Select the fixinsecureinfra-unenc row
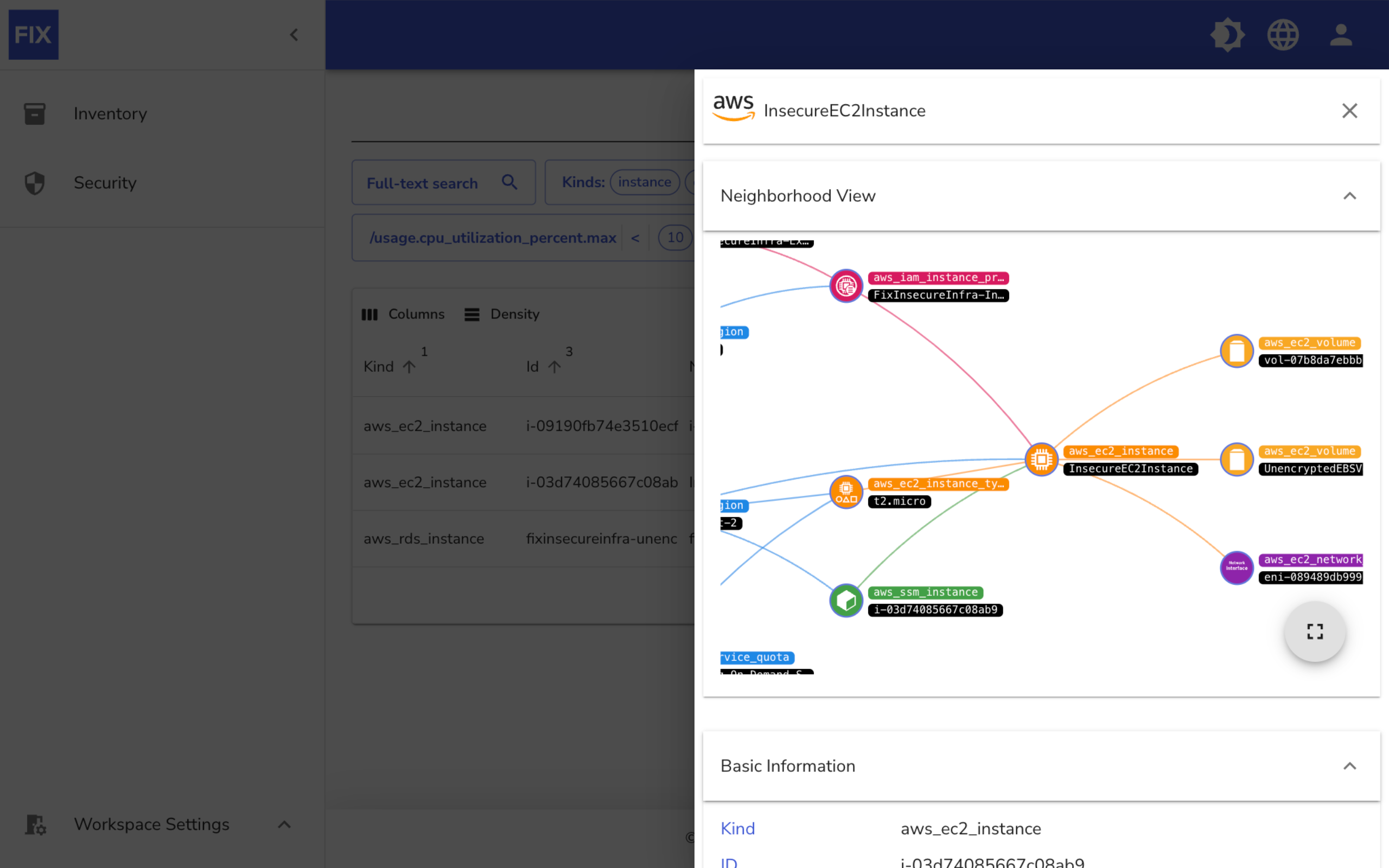Screen dimensions: 1389x868 [x=524, y=539]
